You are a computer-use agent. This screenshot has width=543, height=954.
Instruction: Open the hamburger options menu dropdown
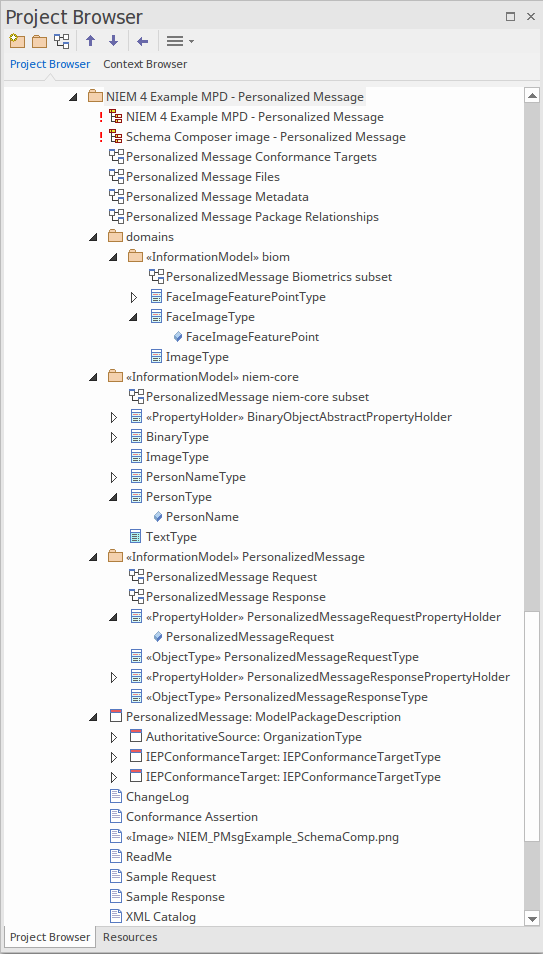[x=180, y=41]
